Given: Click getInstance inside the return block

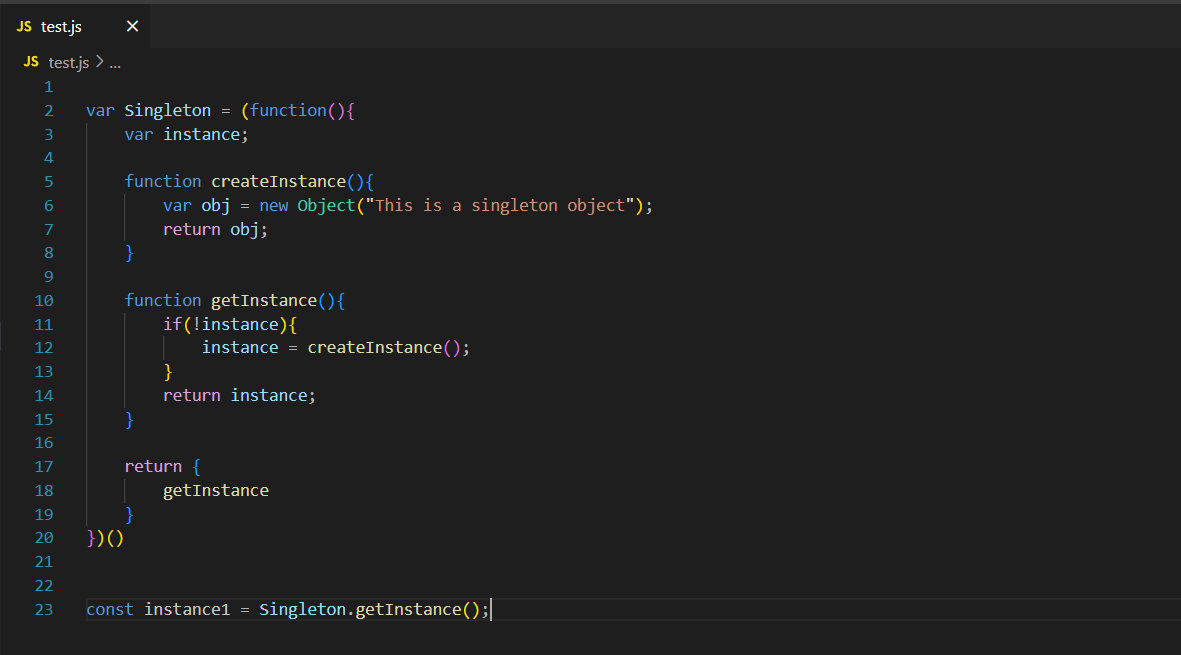Looking at the screenshot, I should coord(216,490).
